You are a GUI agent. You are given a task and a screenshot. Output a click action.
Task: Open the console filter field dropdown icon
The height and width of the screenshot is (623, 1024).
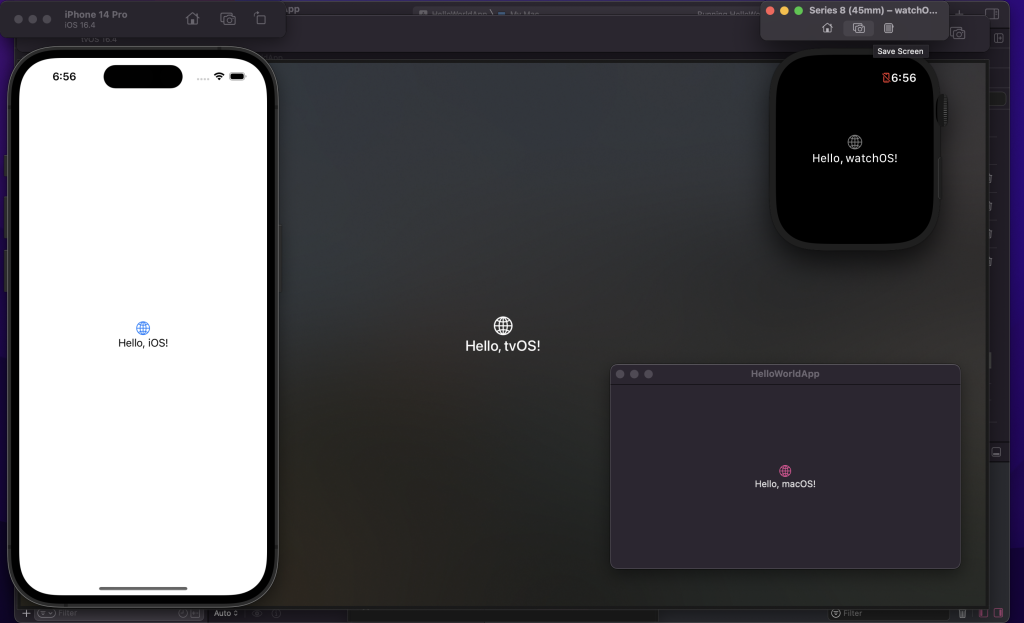pos(837,613)
